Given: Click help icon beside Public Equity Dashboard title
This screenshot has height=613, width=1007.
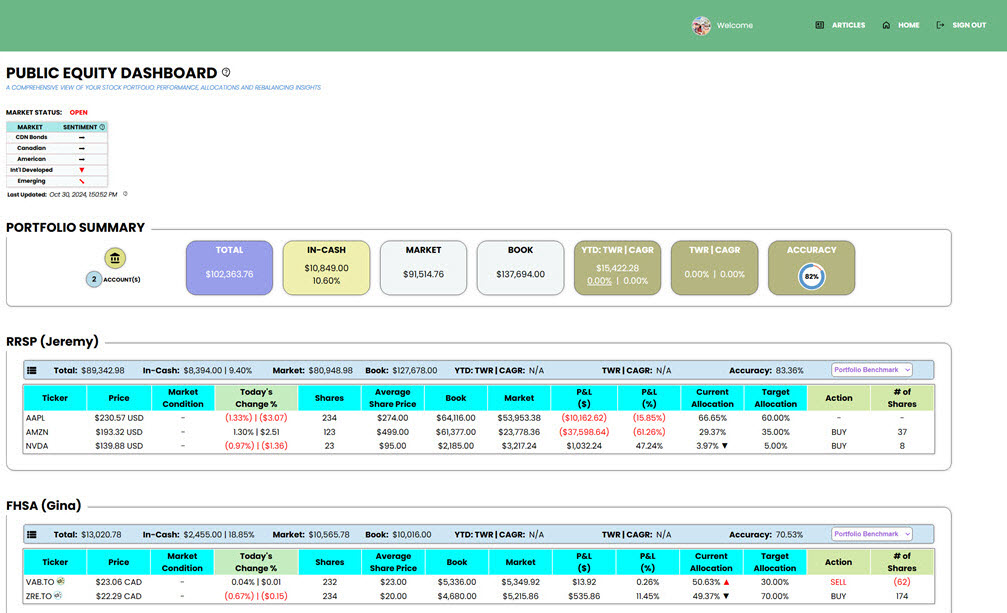Looking at the screenshot, I should pyautogui.click(x=226, y=73).
